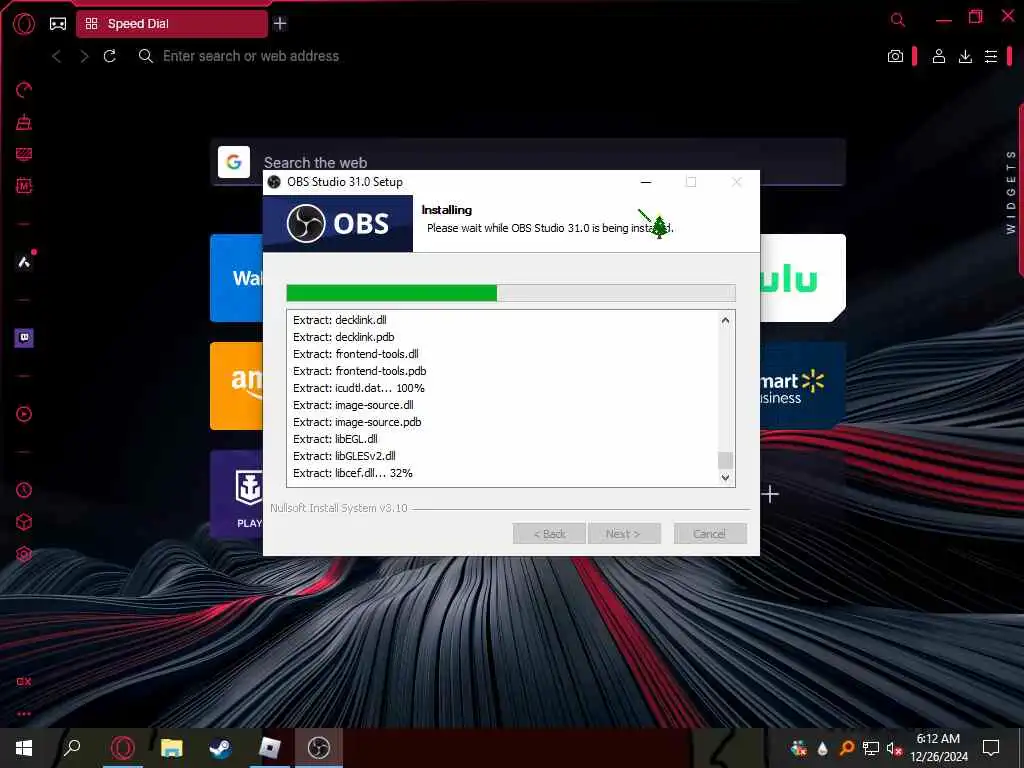Click Opera's search tabs magnifier icon
Viewport: 1024px width, 768px height.
tap(898, 20)
